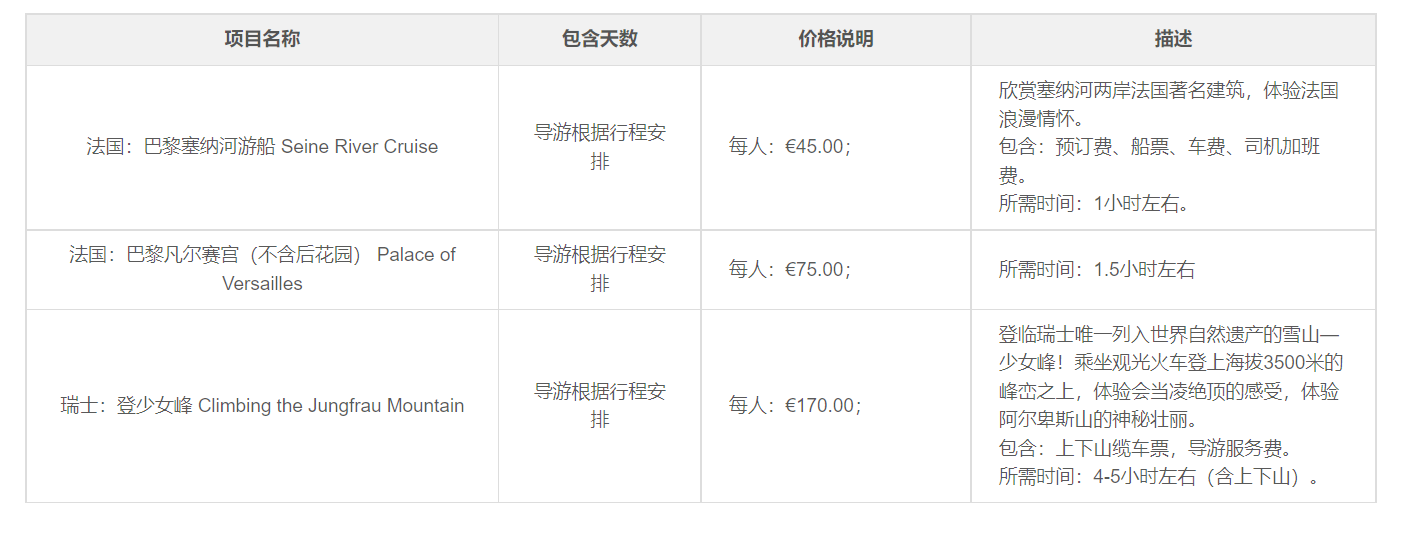Select the €170.00 price cell
The image size is (1408, 539).
click(x=795, y=406)
